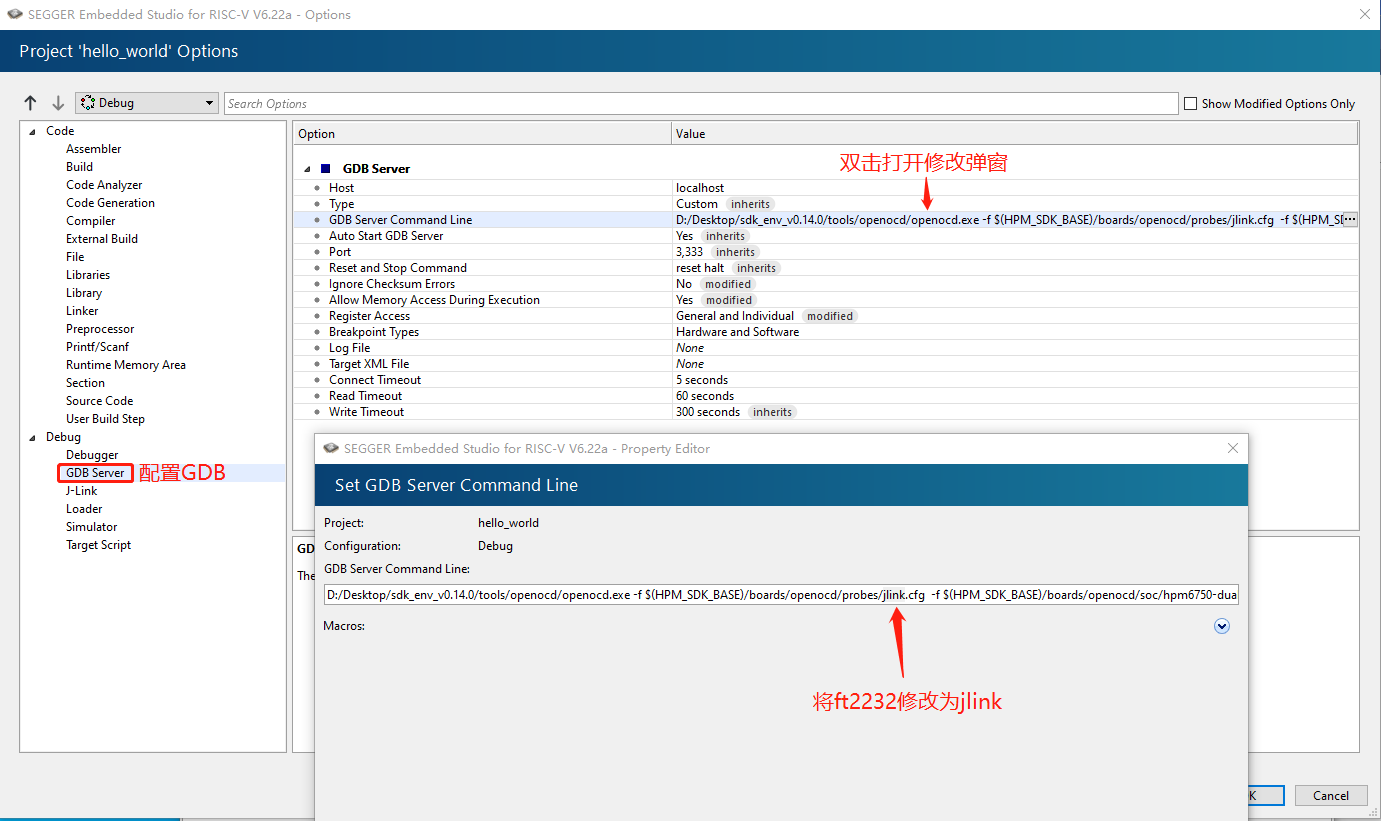Click the down arrow next to the configuration dropdown

58,103
